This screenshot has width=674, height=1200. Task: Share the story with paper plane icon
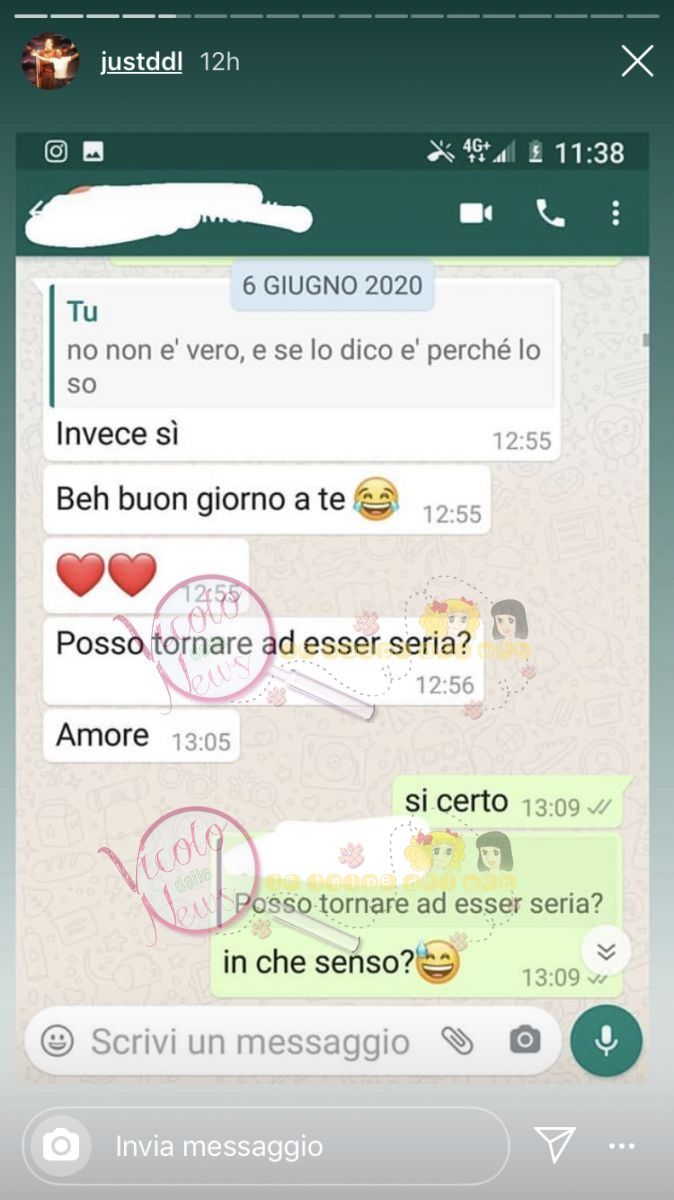554,1145
